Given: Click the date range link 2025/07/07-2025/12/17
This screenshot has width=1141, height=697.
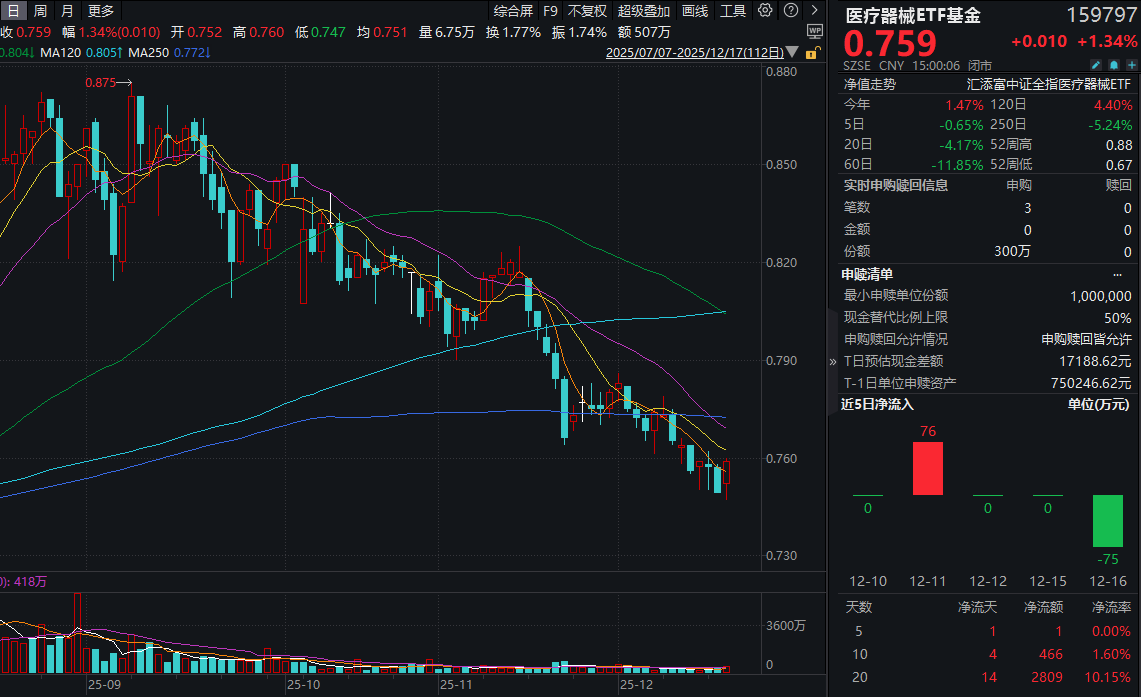Looking at the screenshot, I should [x=694, y=52].
